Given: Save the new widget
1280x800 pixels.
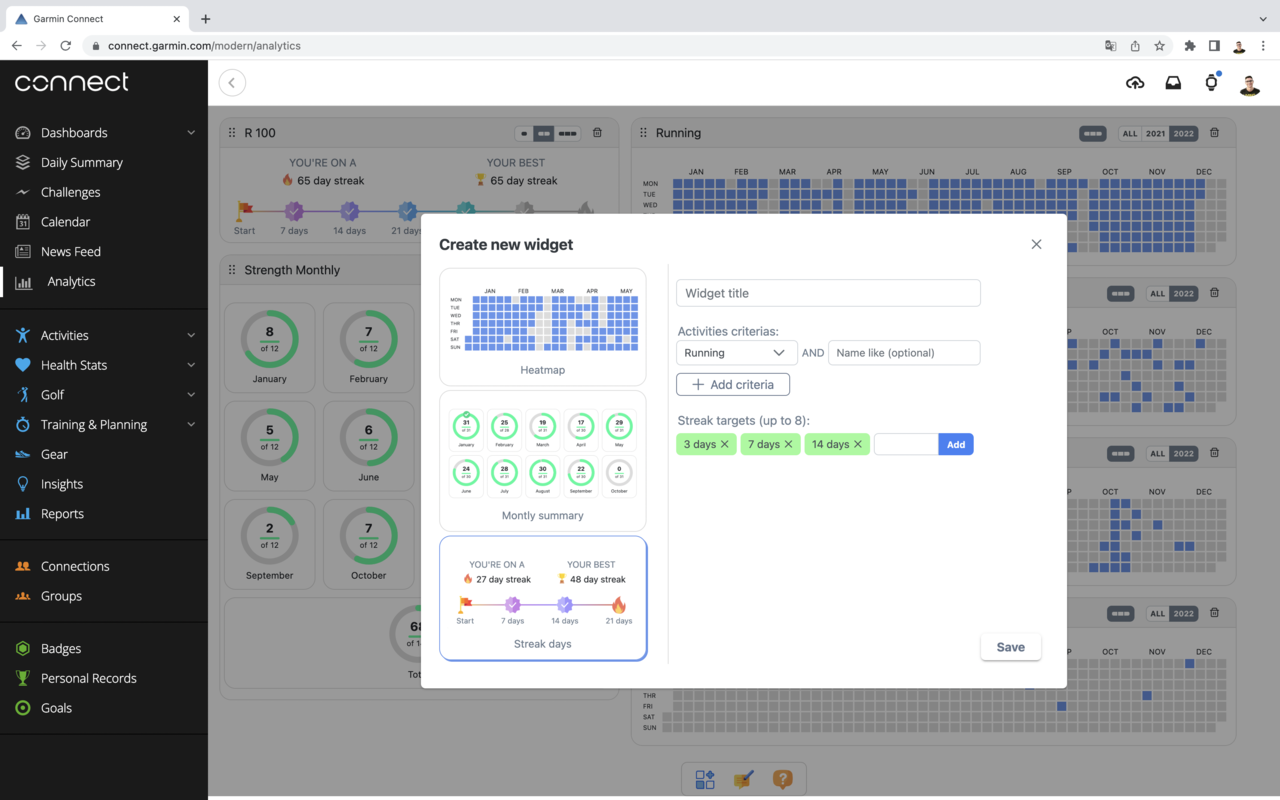Looking at the screenshot, I should pos(1010,647).
